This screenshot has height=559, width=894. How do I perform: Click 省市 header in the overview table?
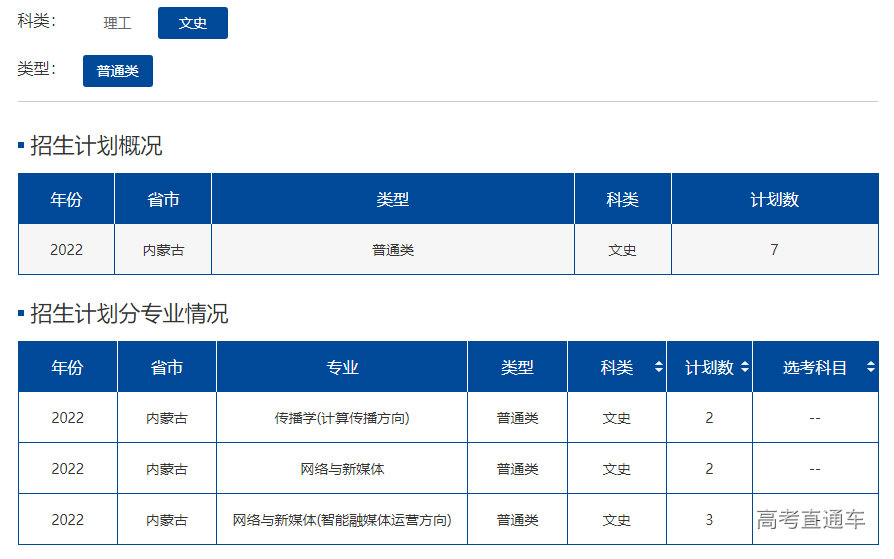(163, 199)
